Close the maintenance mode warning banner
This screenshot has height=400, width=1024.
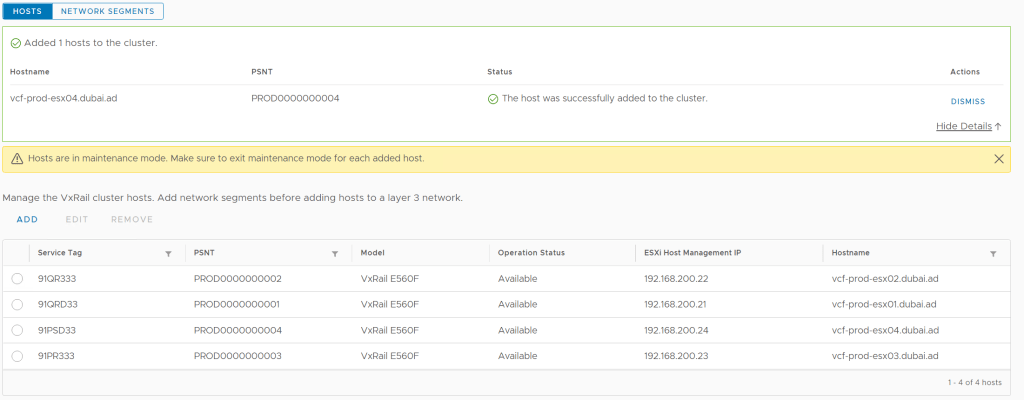click(998, 159)
